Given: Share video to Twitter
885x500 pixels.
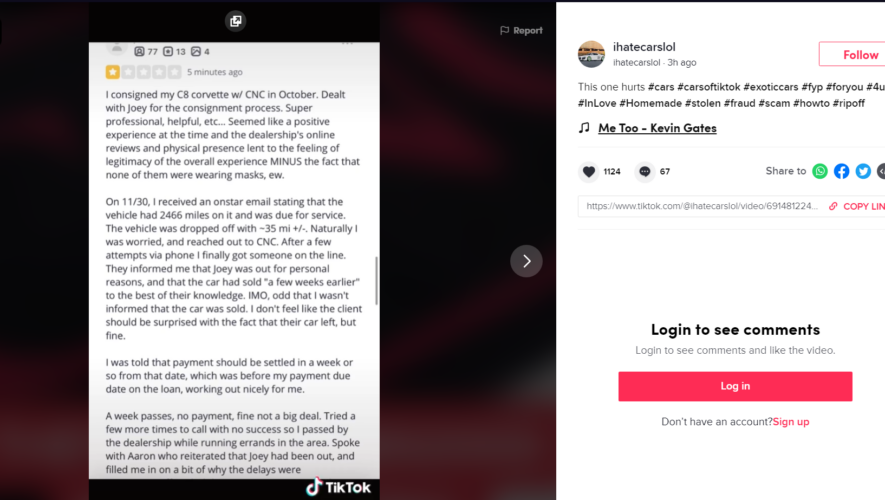Looking at the screenshot, I should click(x=863, y=171).
